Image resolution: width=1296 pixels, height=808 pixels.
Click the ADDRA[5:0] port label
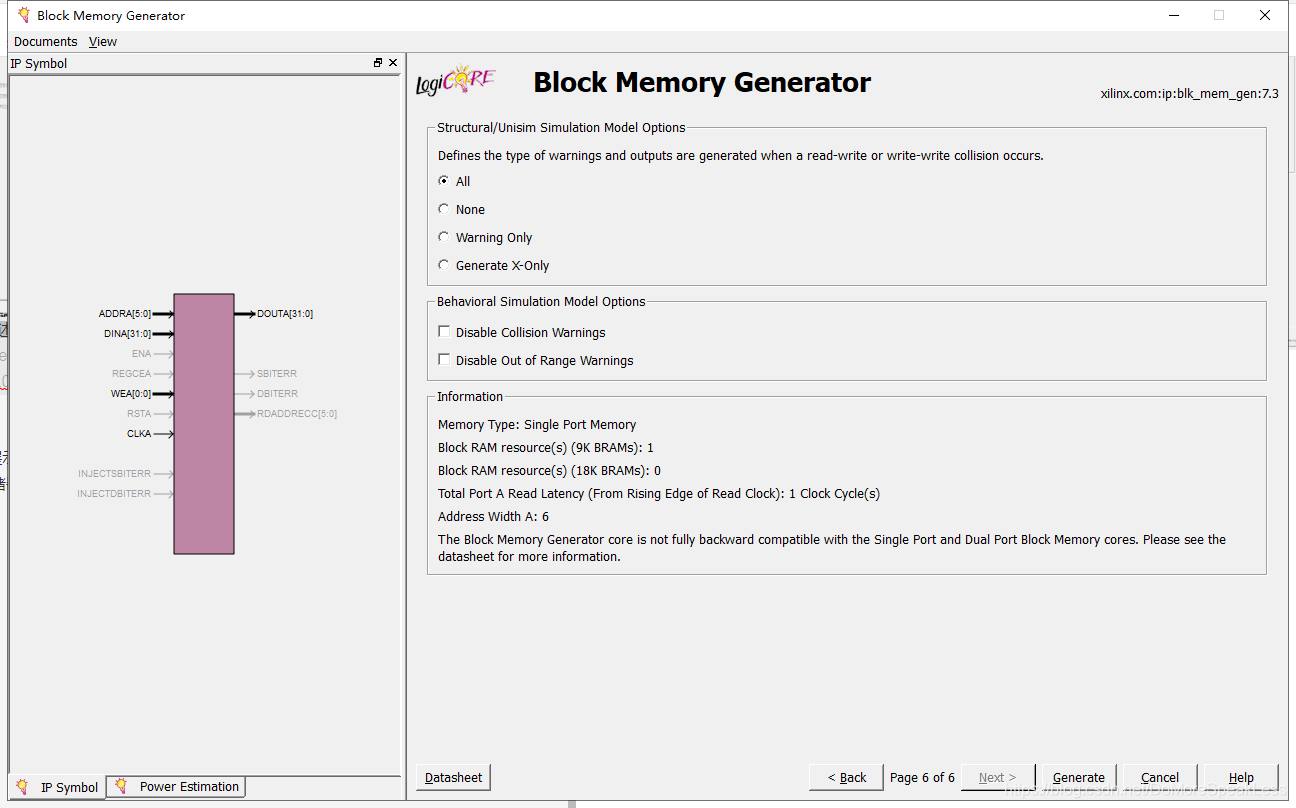125,314
